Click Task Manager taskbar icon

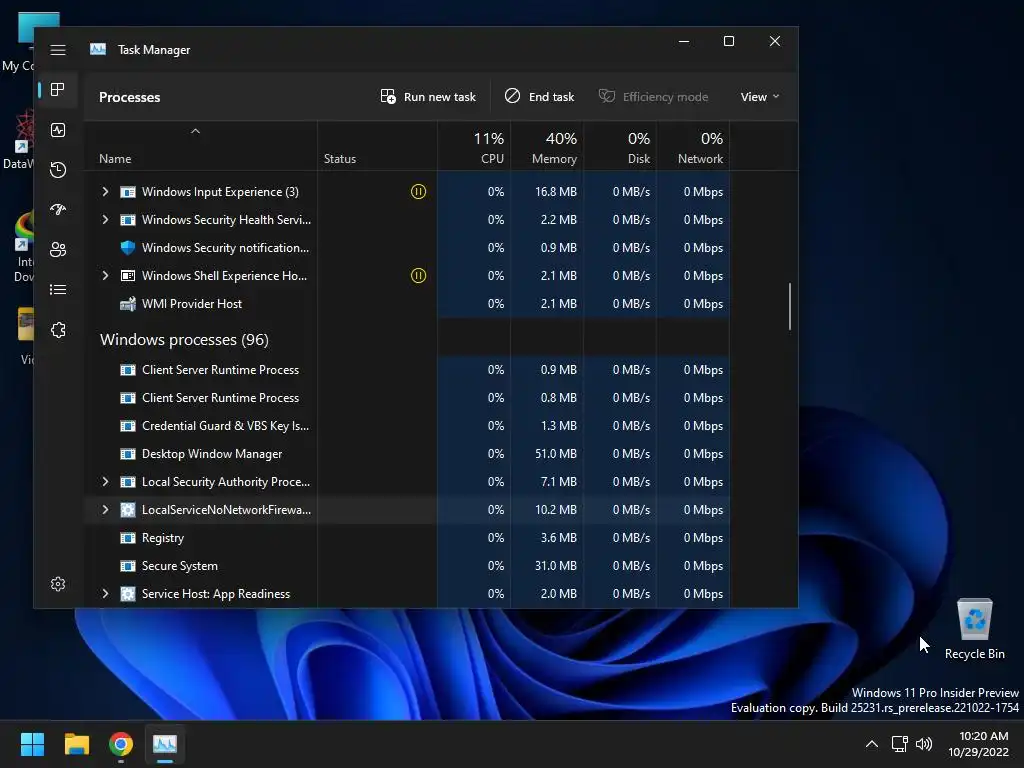[165, 744]
